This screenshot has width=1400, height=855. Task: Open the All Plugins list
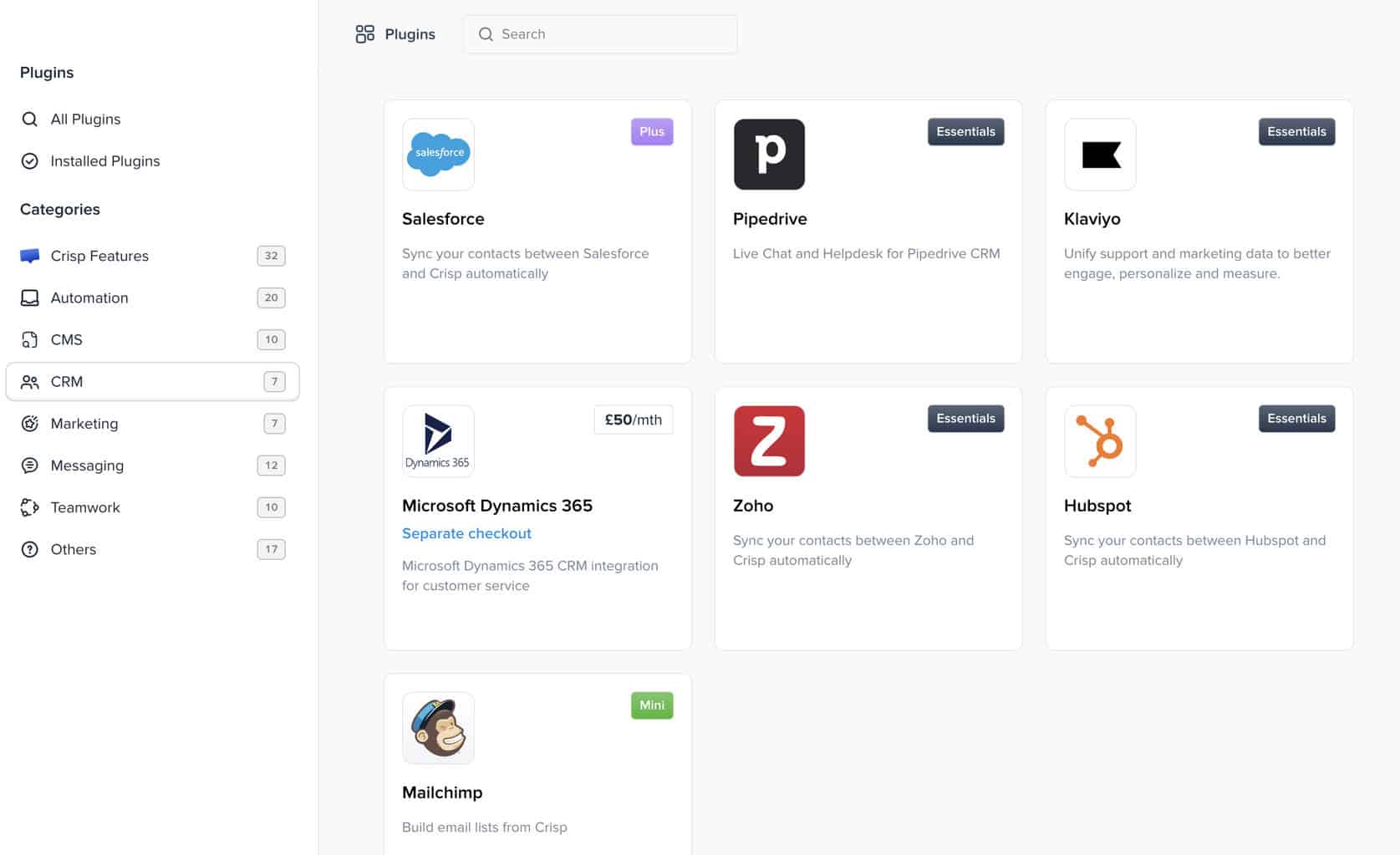(x=85, y=120)
